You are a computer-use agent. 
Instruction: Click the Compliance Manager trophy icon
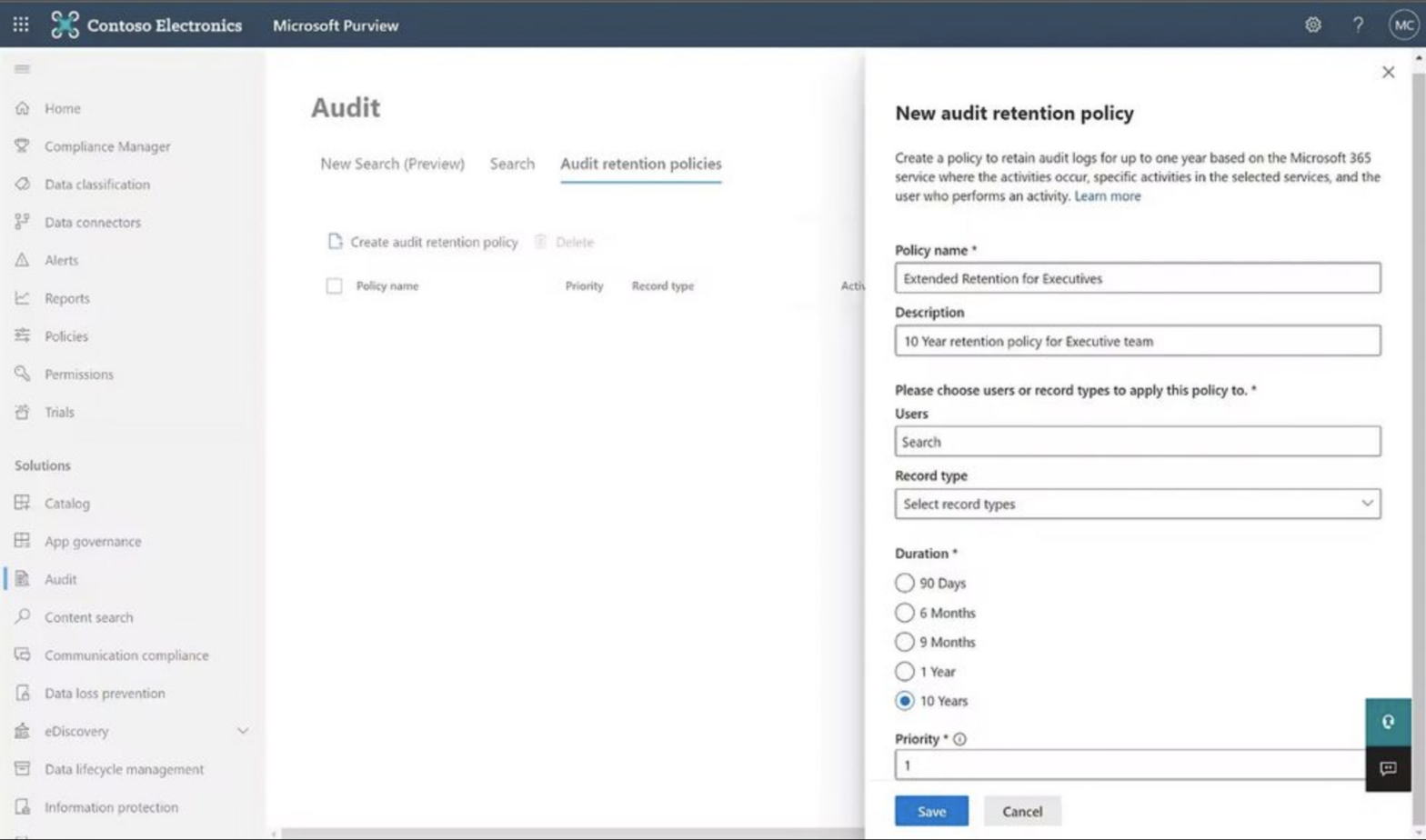pyautogui.click(x=22, y=145)
